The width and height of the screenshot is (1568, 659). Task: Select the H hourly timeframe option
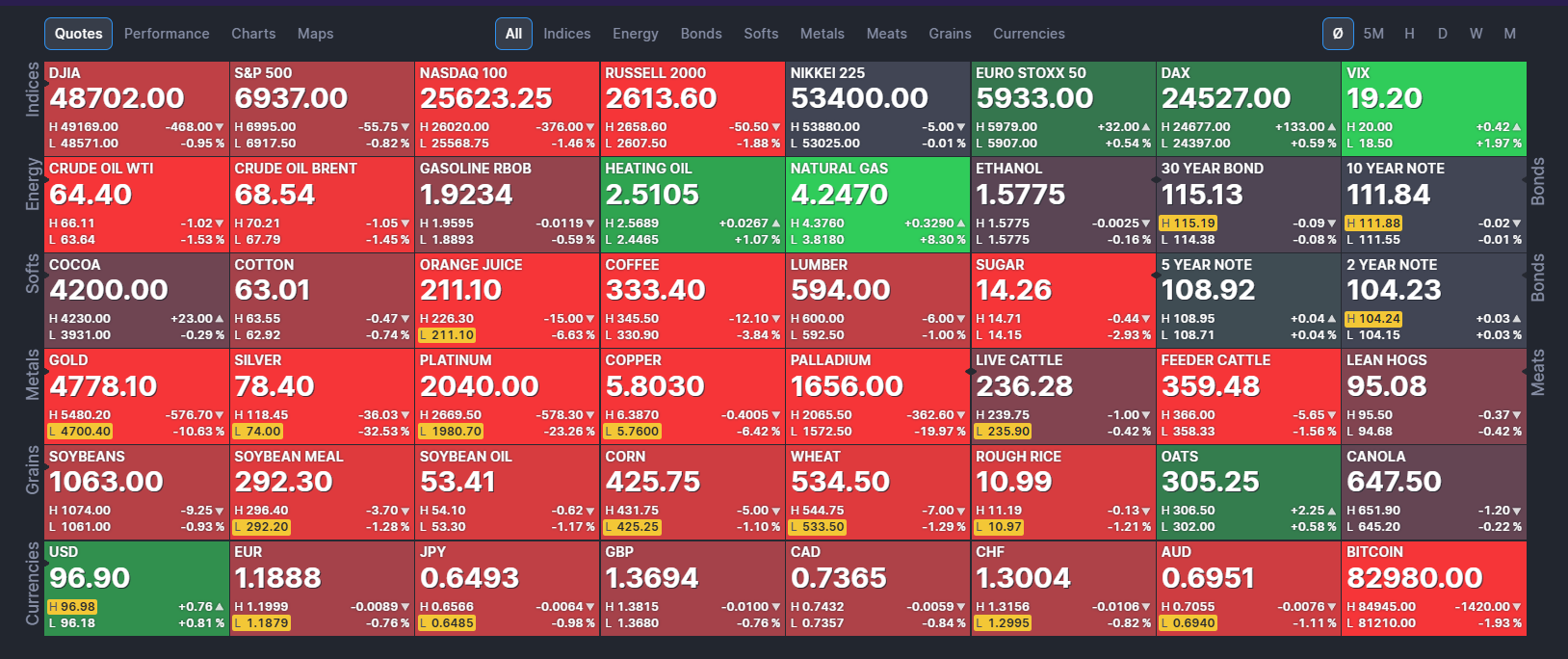point(1409,34)
